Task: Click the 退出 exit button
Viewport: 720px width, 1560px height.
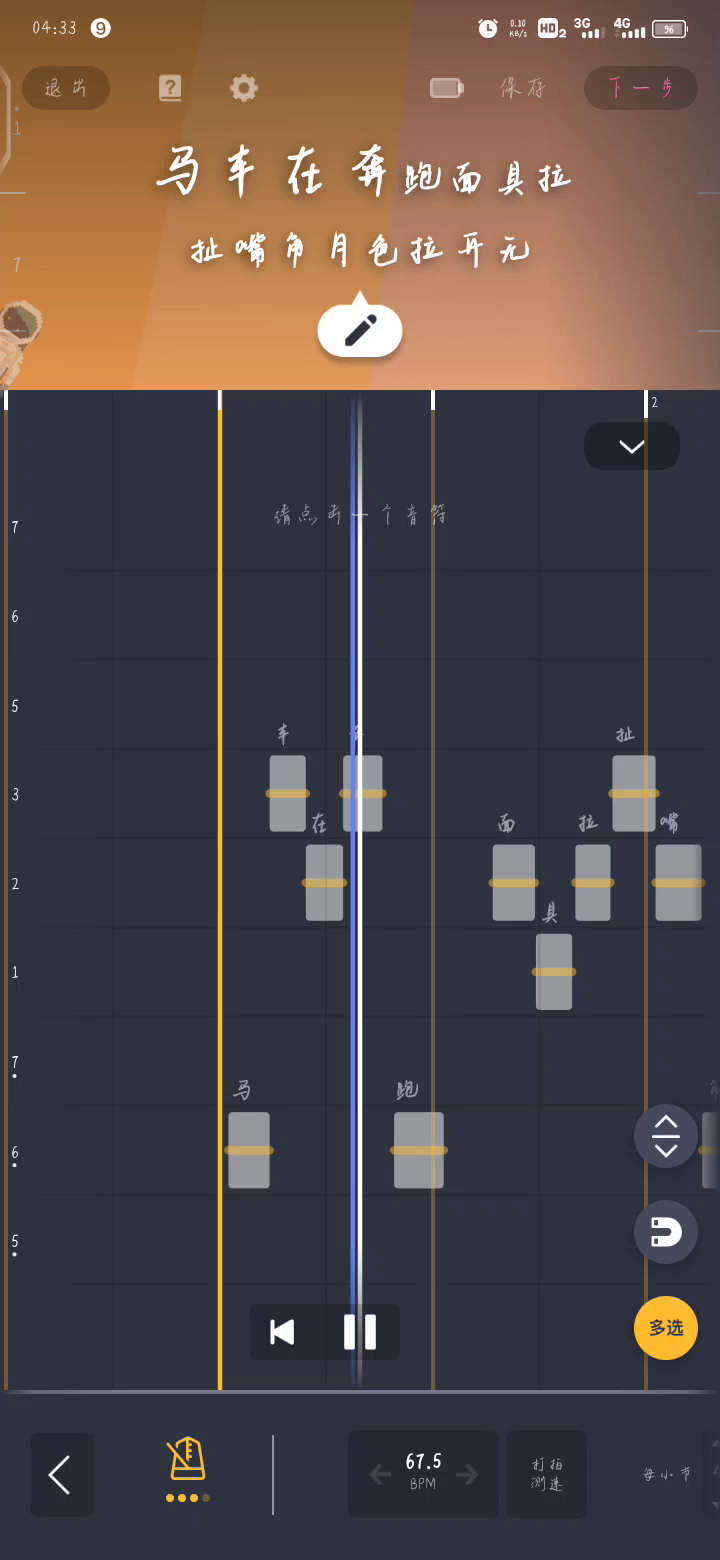Action: (66, 88)
